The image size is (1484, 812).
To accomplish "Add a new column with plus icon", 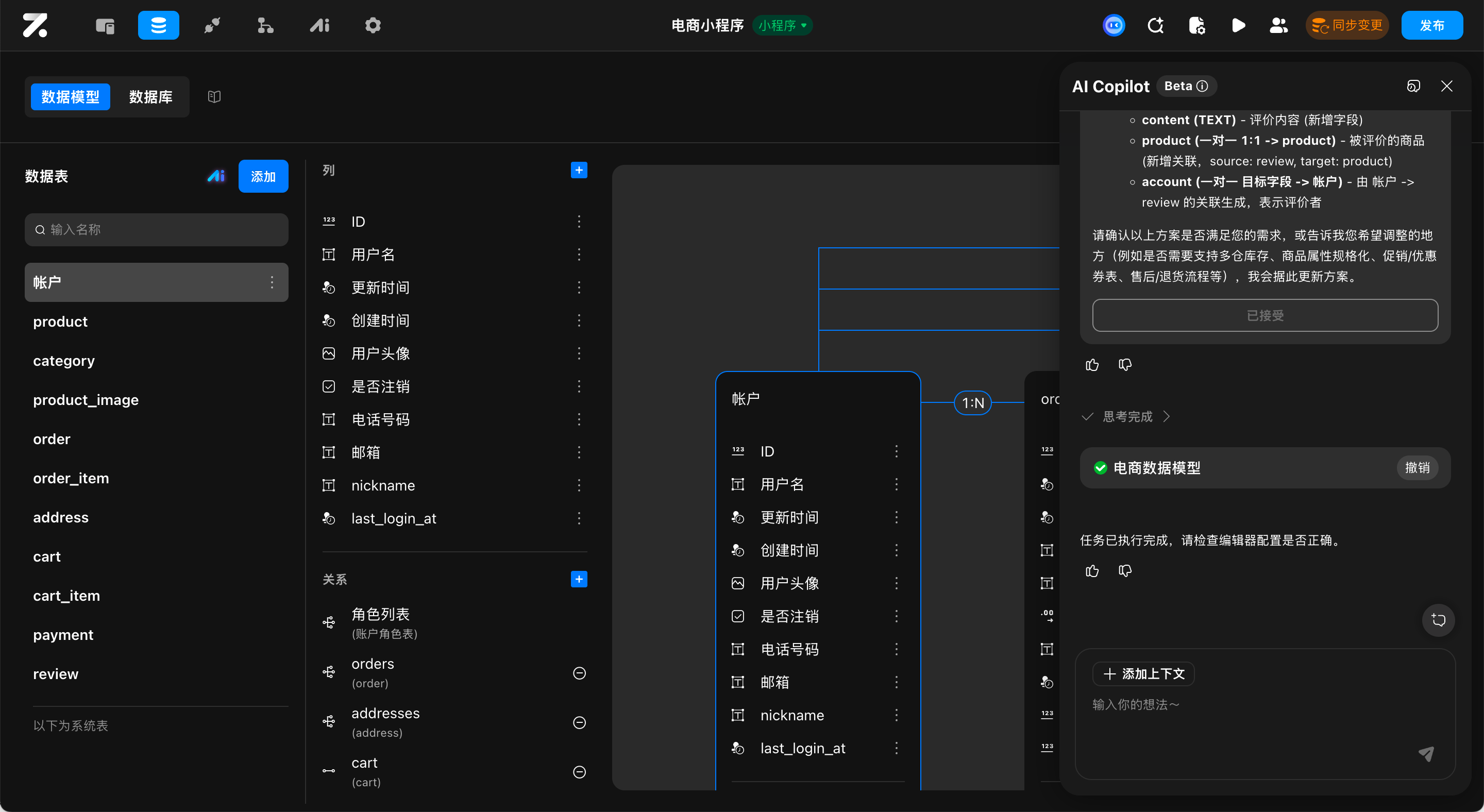I will pyautogui.click(x=579, y=170).
